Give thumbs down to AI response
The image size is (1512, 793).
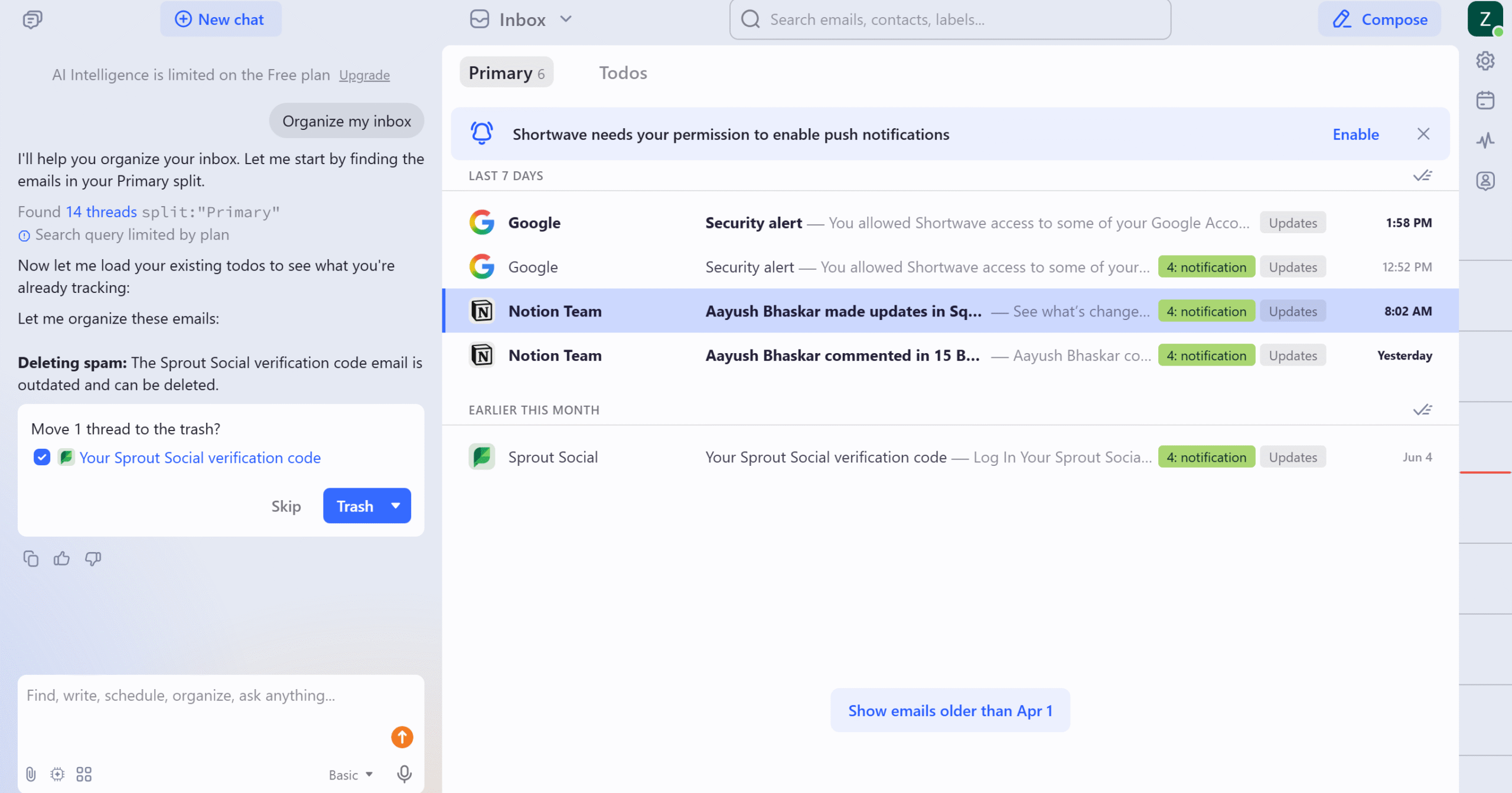coord(93,558)
